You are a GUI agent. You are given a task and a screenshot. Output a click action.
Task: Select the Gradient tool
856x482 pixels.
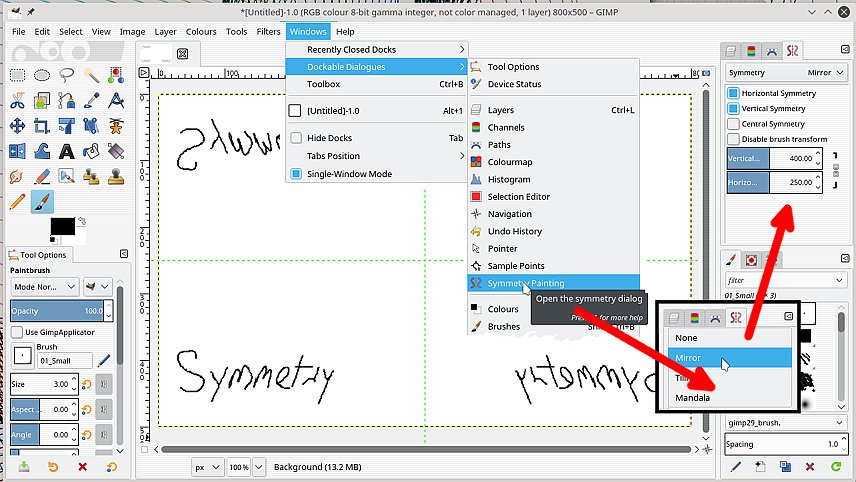116,151
